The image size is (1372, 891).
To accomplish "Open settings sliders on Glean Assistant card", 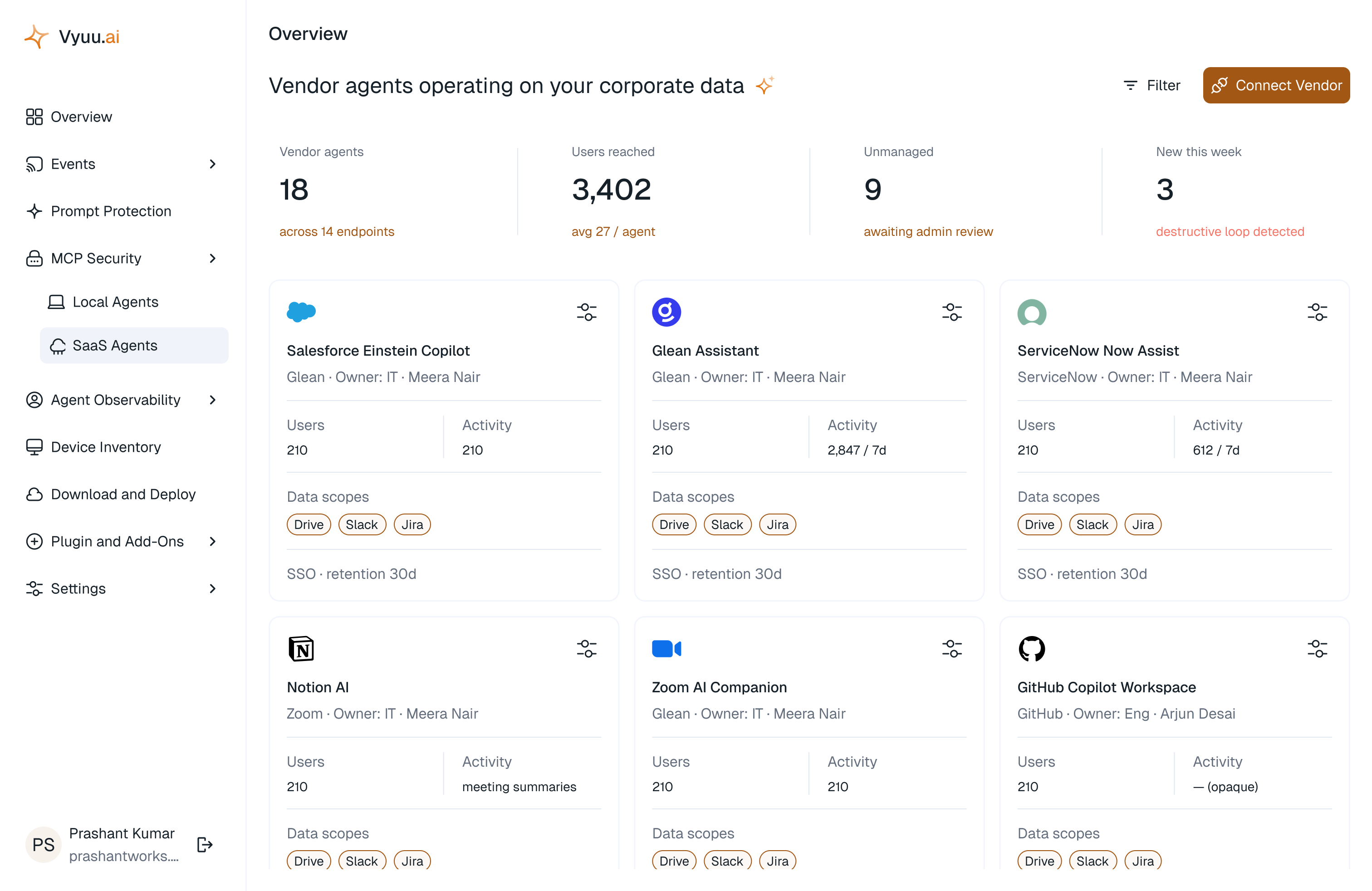I will (952, 312).
